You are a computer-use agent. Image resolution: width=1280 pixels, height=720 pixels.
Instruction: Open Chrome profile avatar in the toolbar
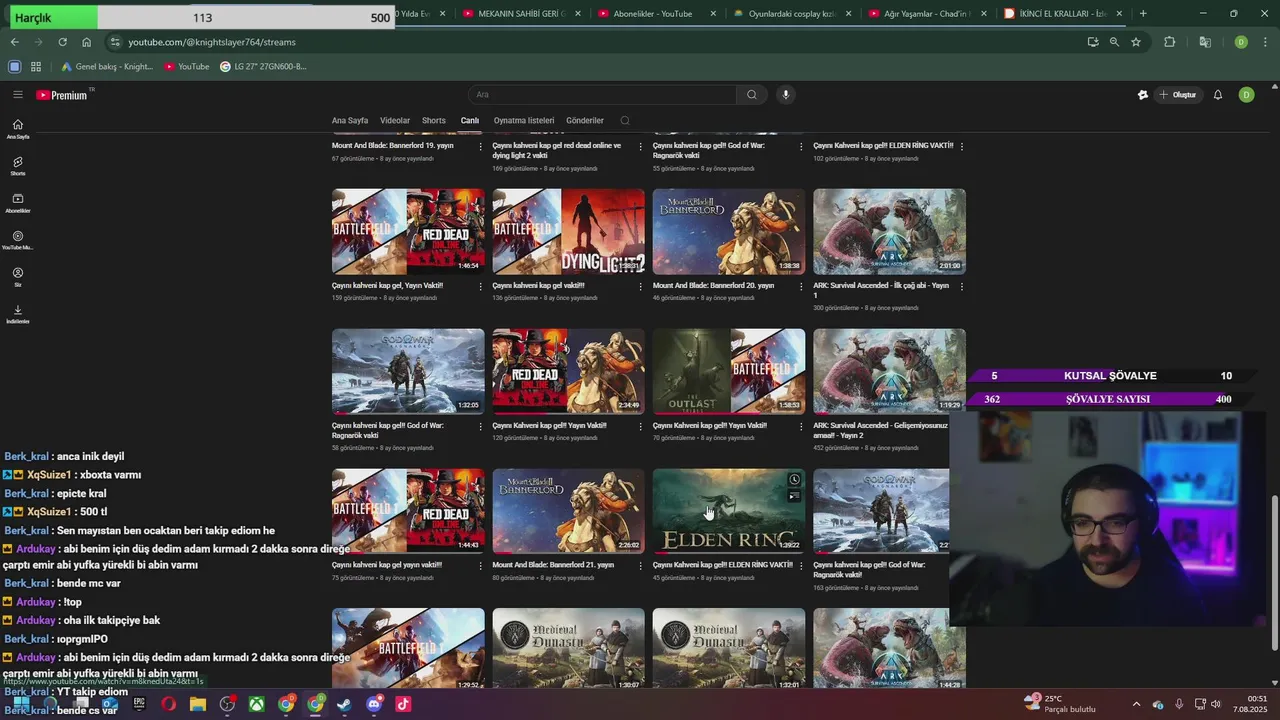pyautogui.click(x=1241, y=42)
